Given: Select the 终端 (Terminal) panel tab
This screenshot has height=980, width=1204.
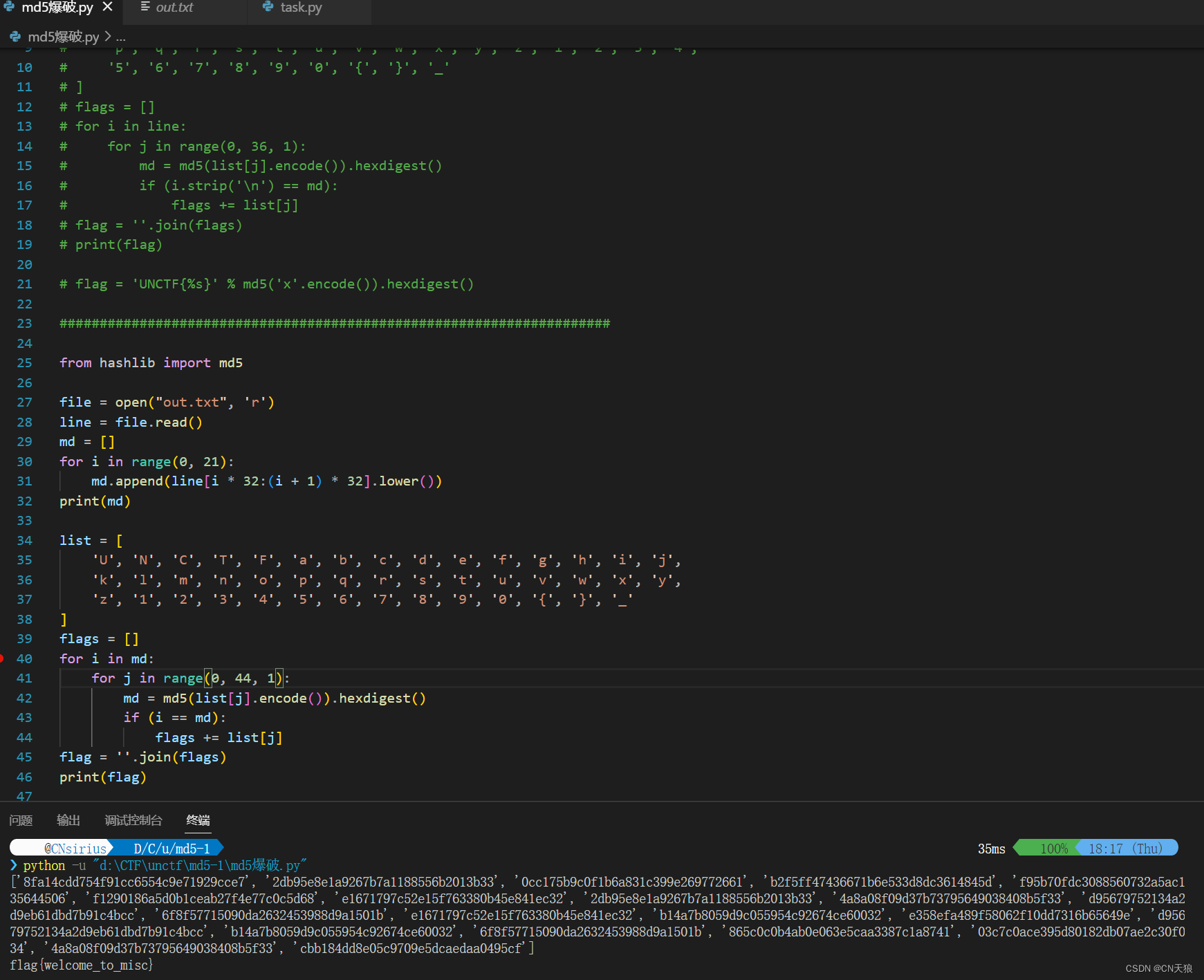Looking at the screenshot, I should click(198, 820).
